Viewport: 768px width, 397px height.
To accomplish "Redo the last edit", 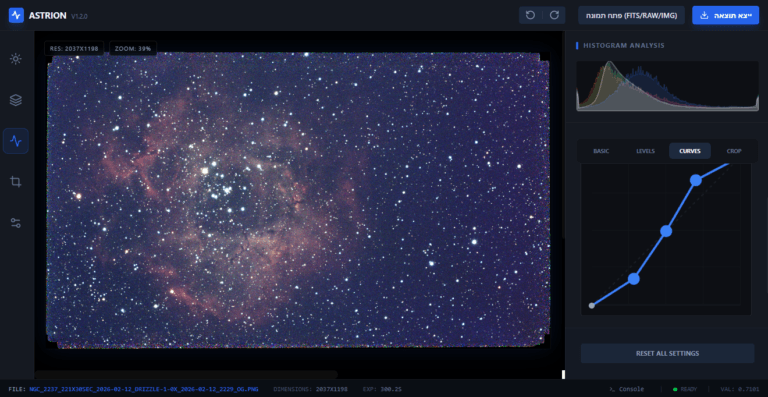I will (554, 15).
